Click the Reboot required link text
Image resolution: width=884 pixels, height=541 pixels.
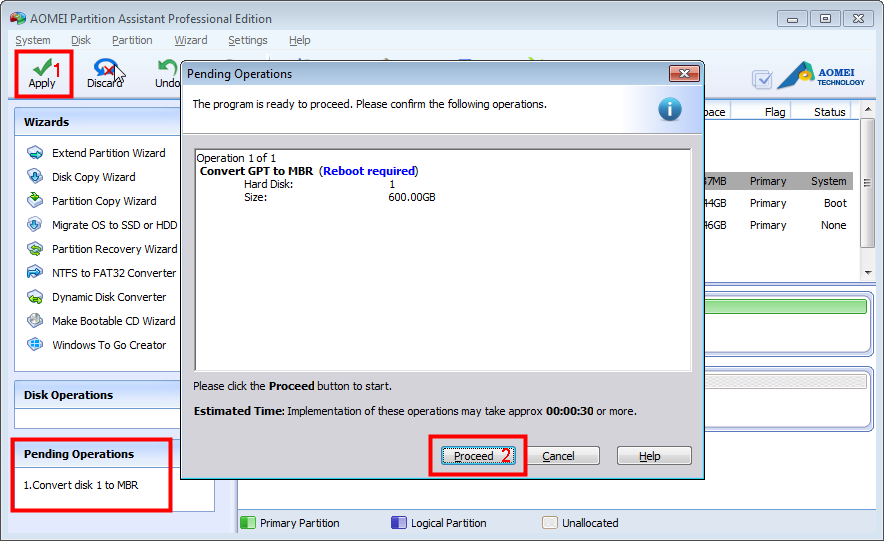click(369, 171)
